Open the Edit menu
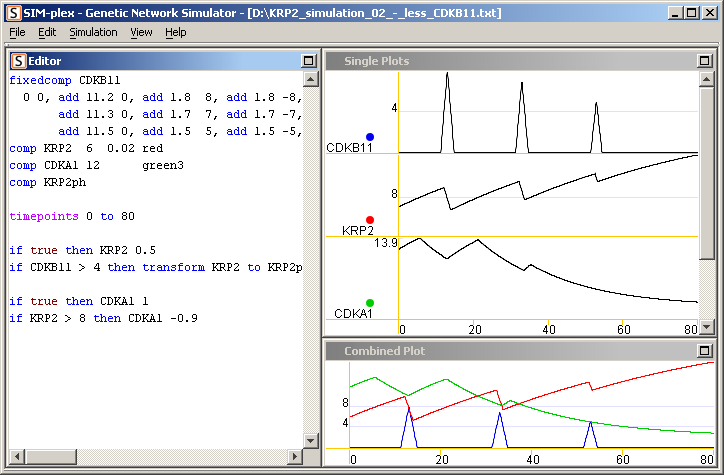724x475 pixels. tap(47, 32)
